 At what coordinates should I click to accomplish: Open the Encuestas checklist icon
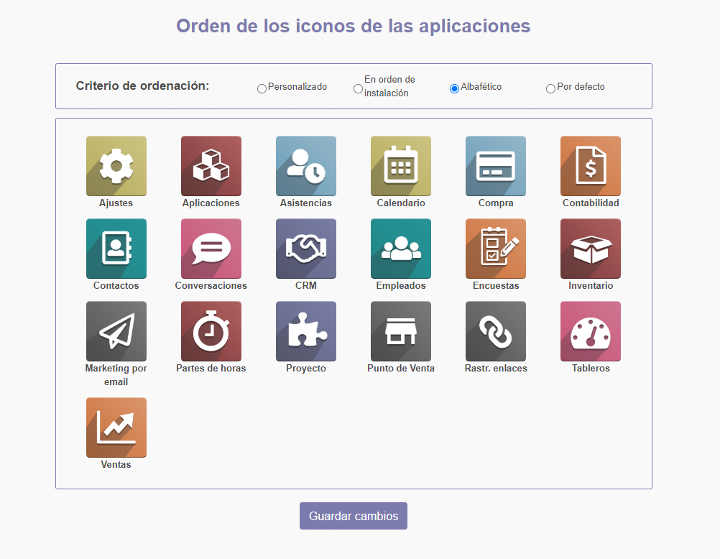coord(495,248)
